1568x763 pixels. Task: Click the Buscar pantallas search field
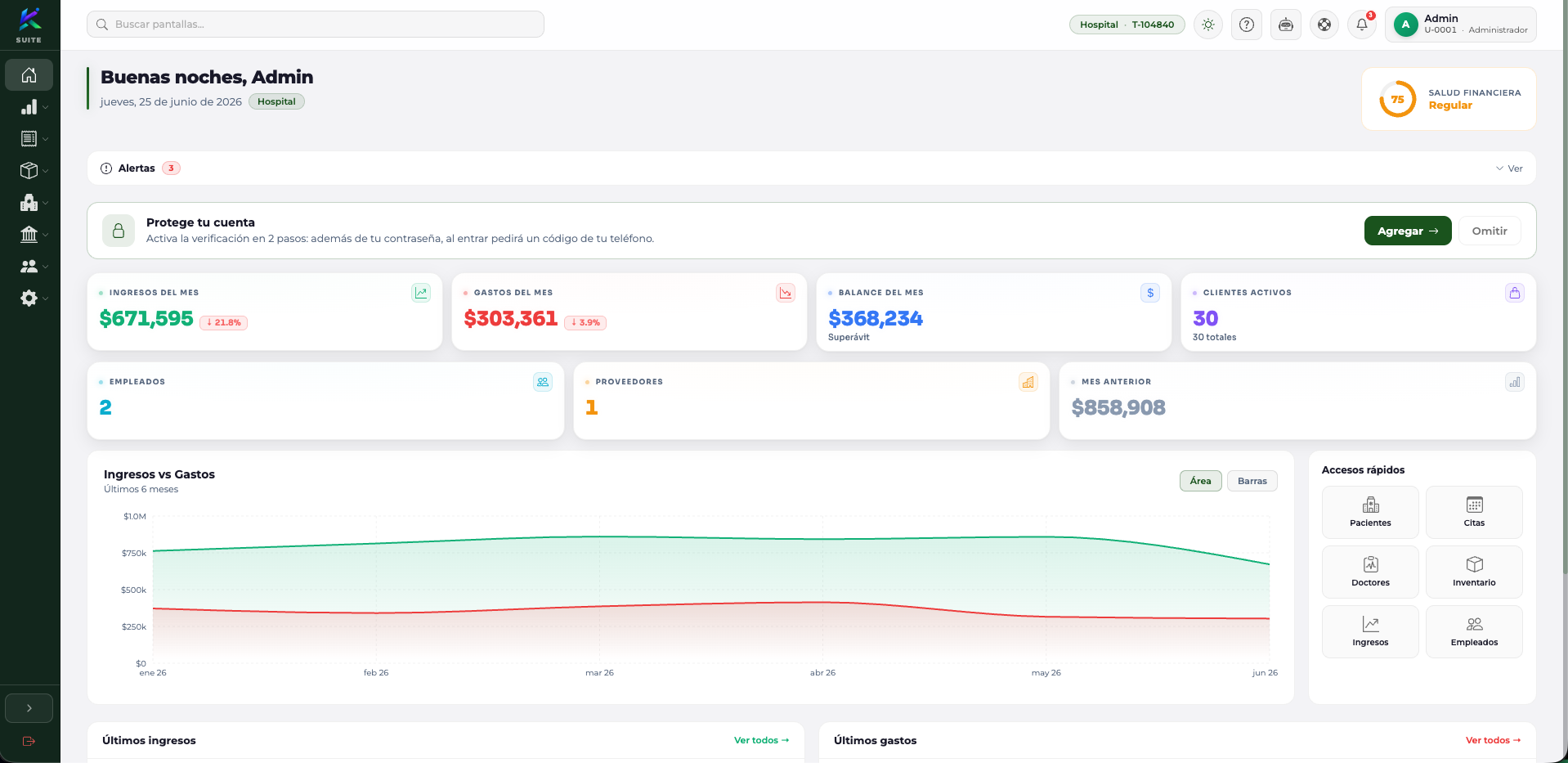(x=316, y=25)
